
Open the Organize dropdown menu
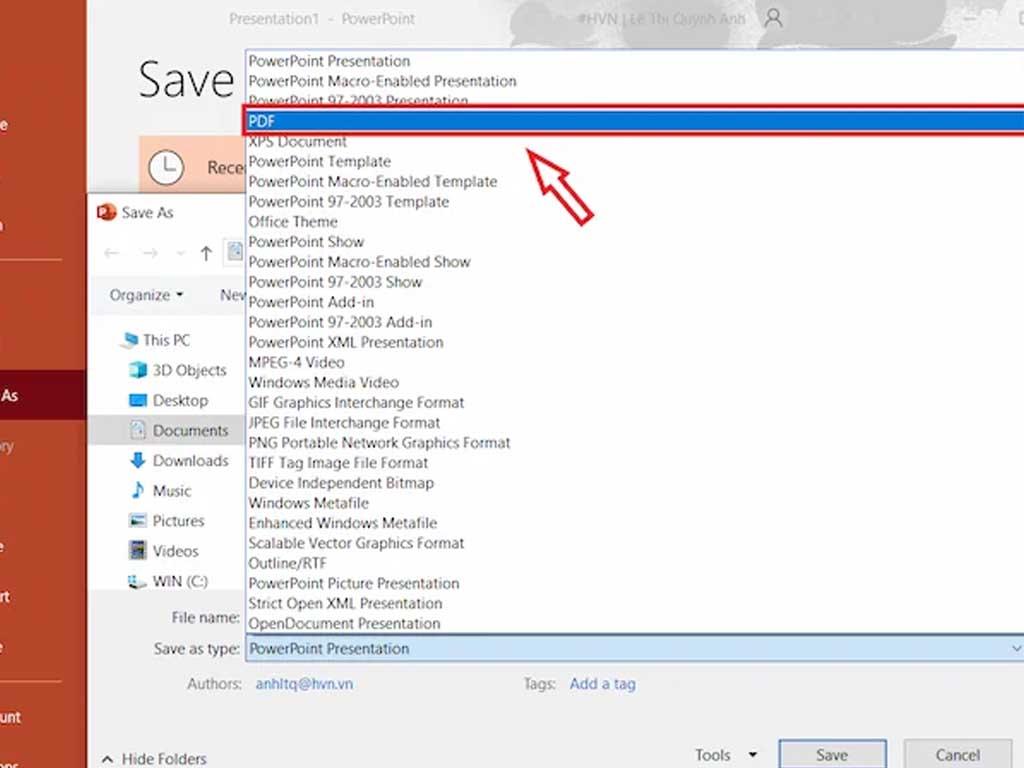click(146, 295)
